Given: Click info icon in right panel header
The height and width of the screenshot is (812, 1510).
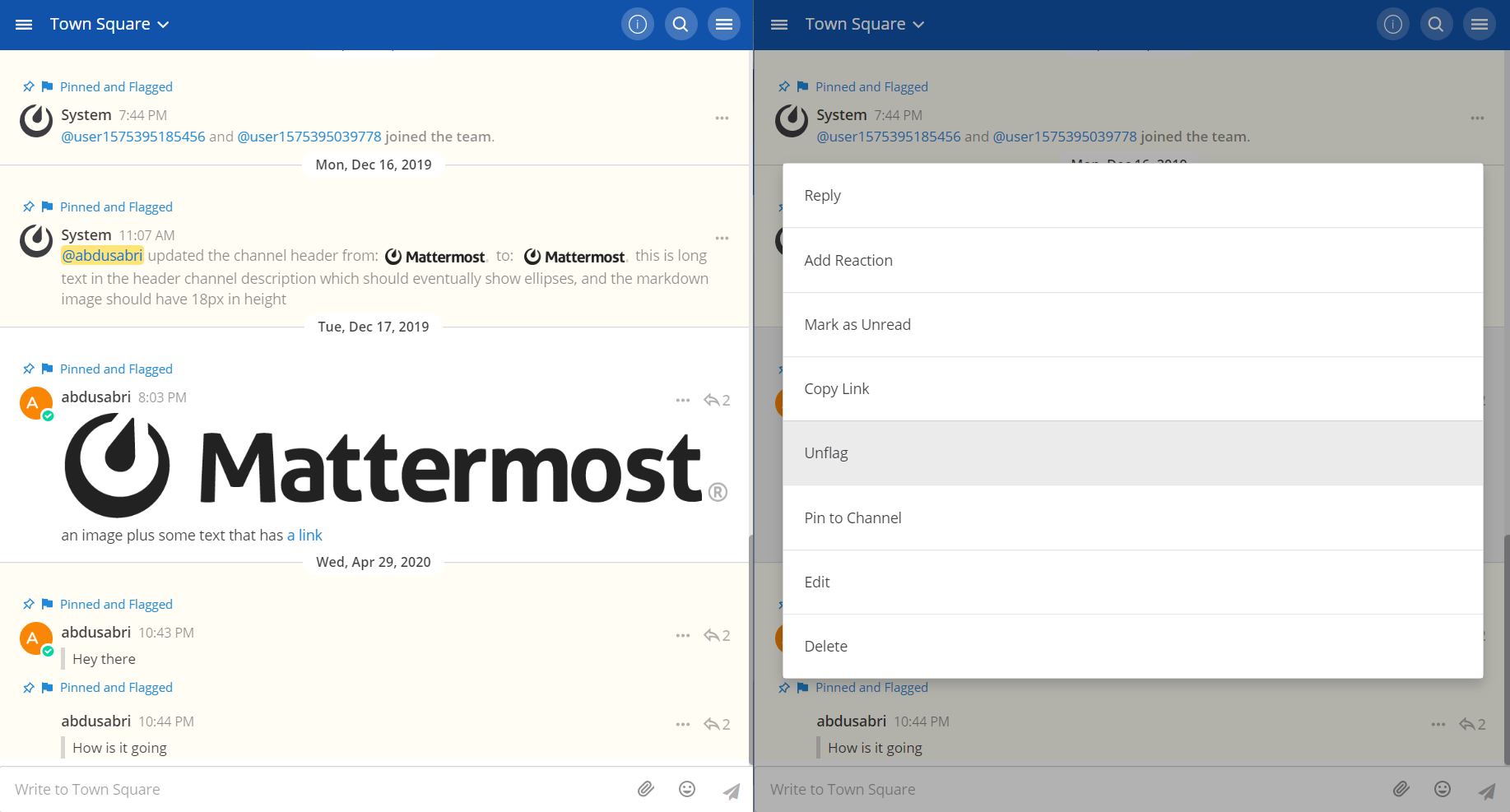Looking at the screenshot, I should pos(1393,25).
